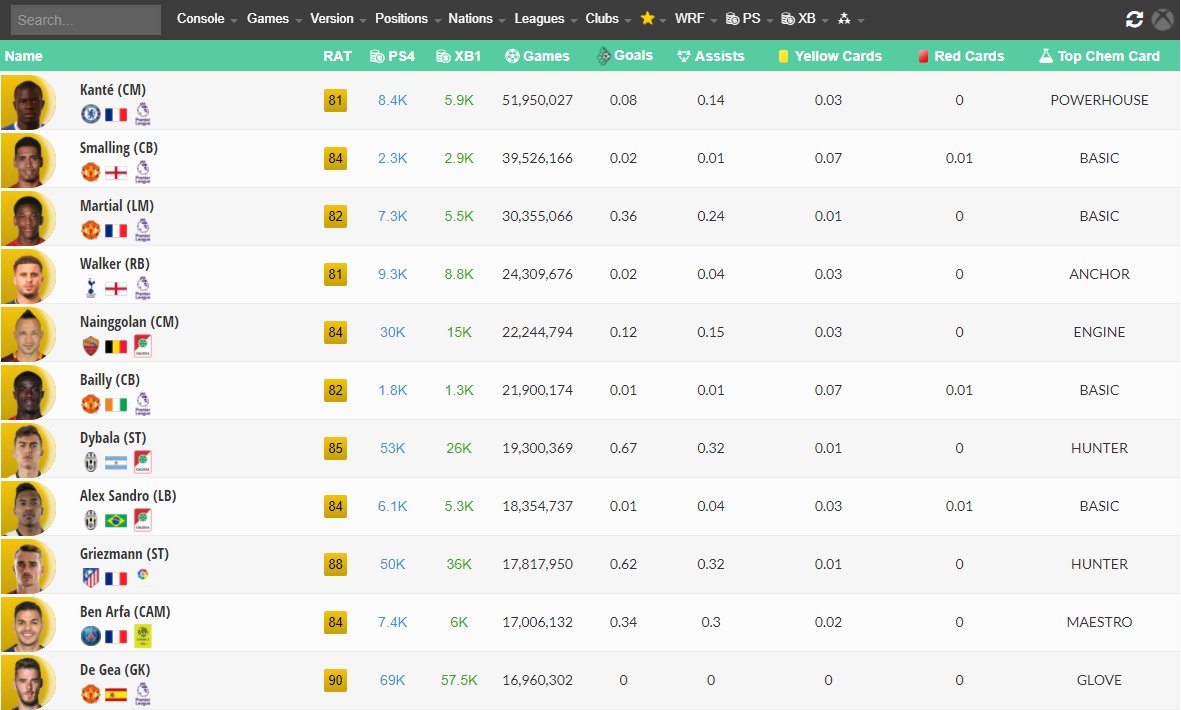Click Kanté's Premier League icon
The image size is (1181, 710).
[x=142, y=114]
